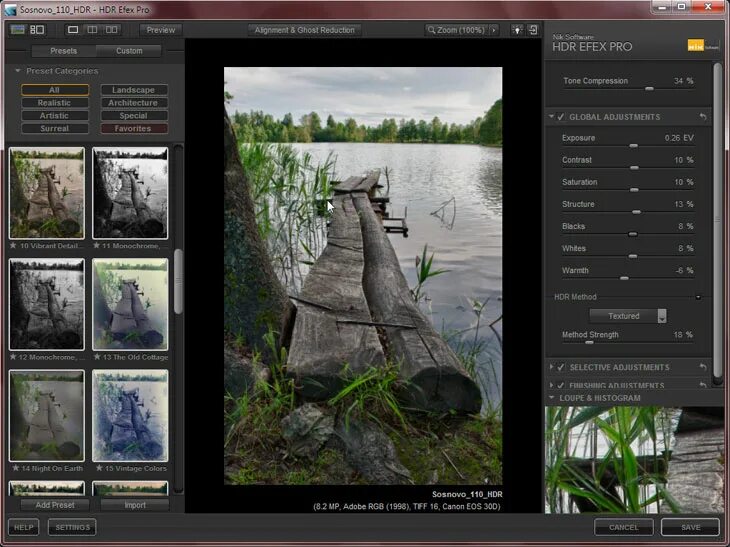Reset Selective Adjustments with its undo arrow
The image size is (730, 547).
pos(703,367)
